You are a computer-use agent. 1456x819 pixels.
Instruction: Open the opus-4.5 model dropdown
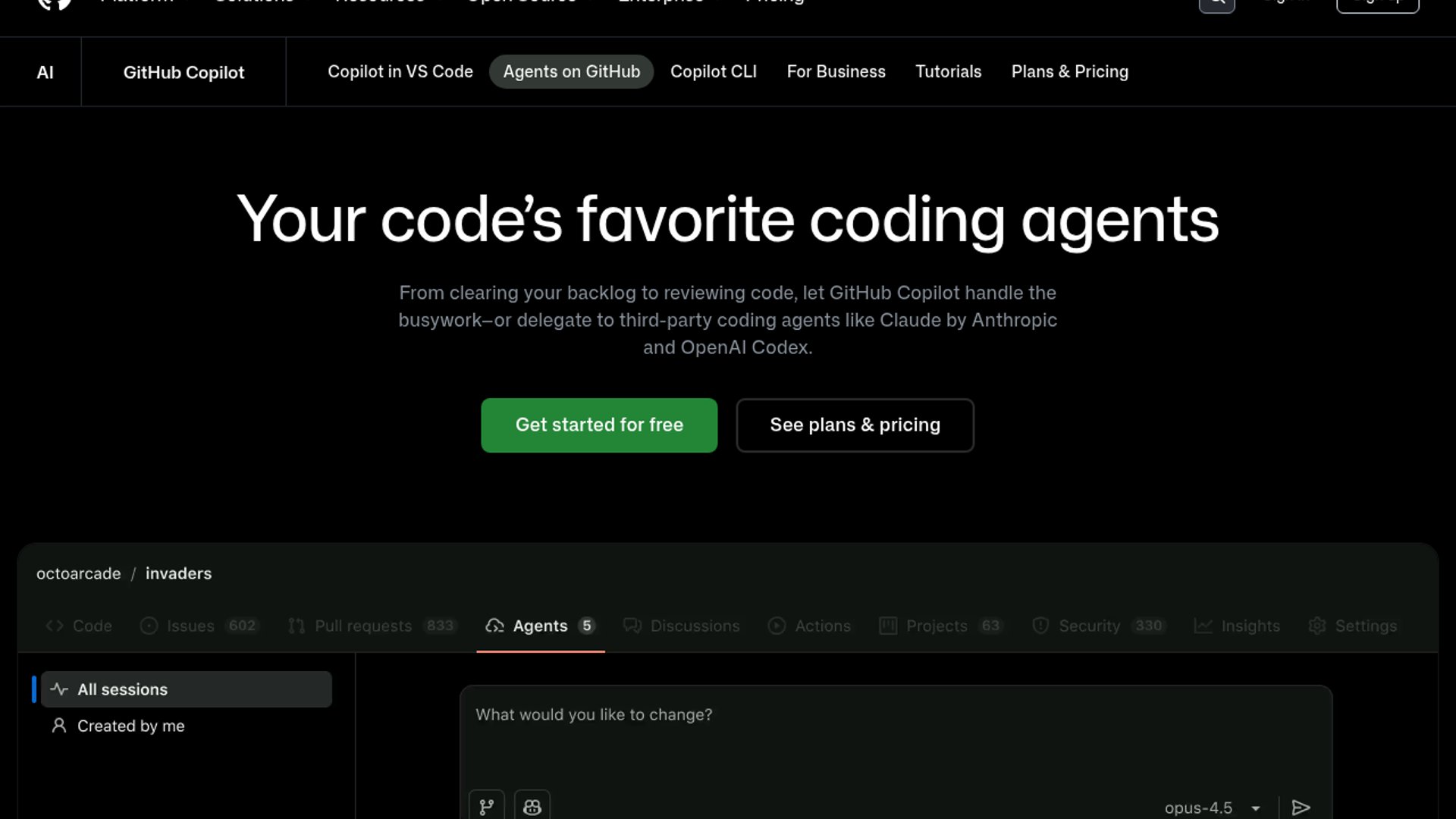(x=1212, y=808)
